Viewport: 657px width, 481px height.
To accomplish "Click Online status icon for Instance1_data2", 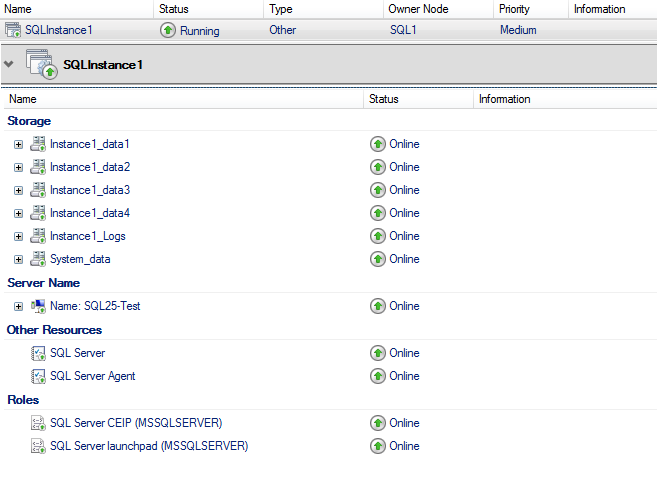I will pyautogui.click(x=378, y=167).
